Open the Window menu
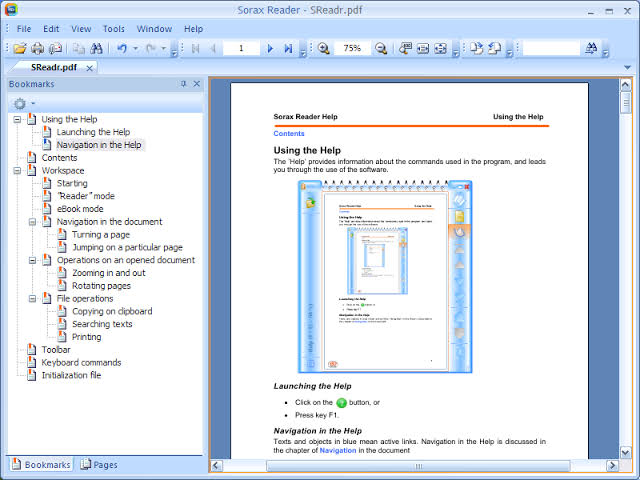The image size is (640, 480). tap(154, 29)
